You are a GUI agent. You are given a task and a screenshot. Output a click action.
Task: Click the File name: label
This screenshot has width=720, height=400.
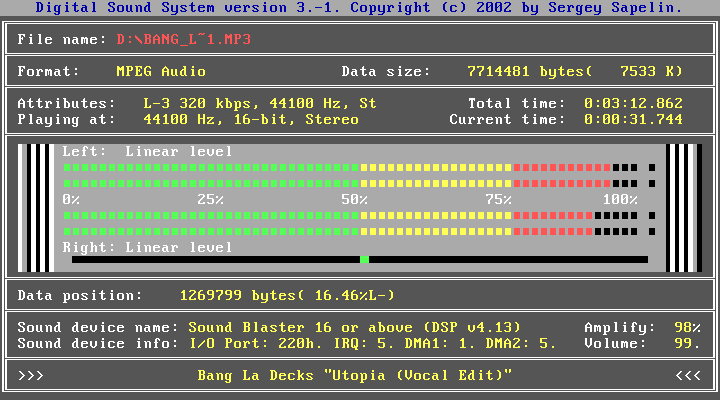62,39
